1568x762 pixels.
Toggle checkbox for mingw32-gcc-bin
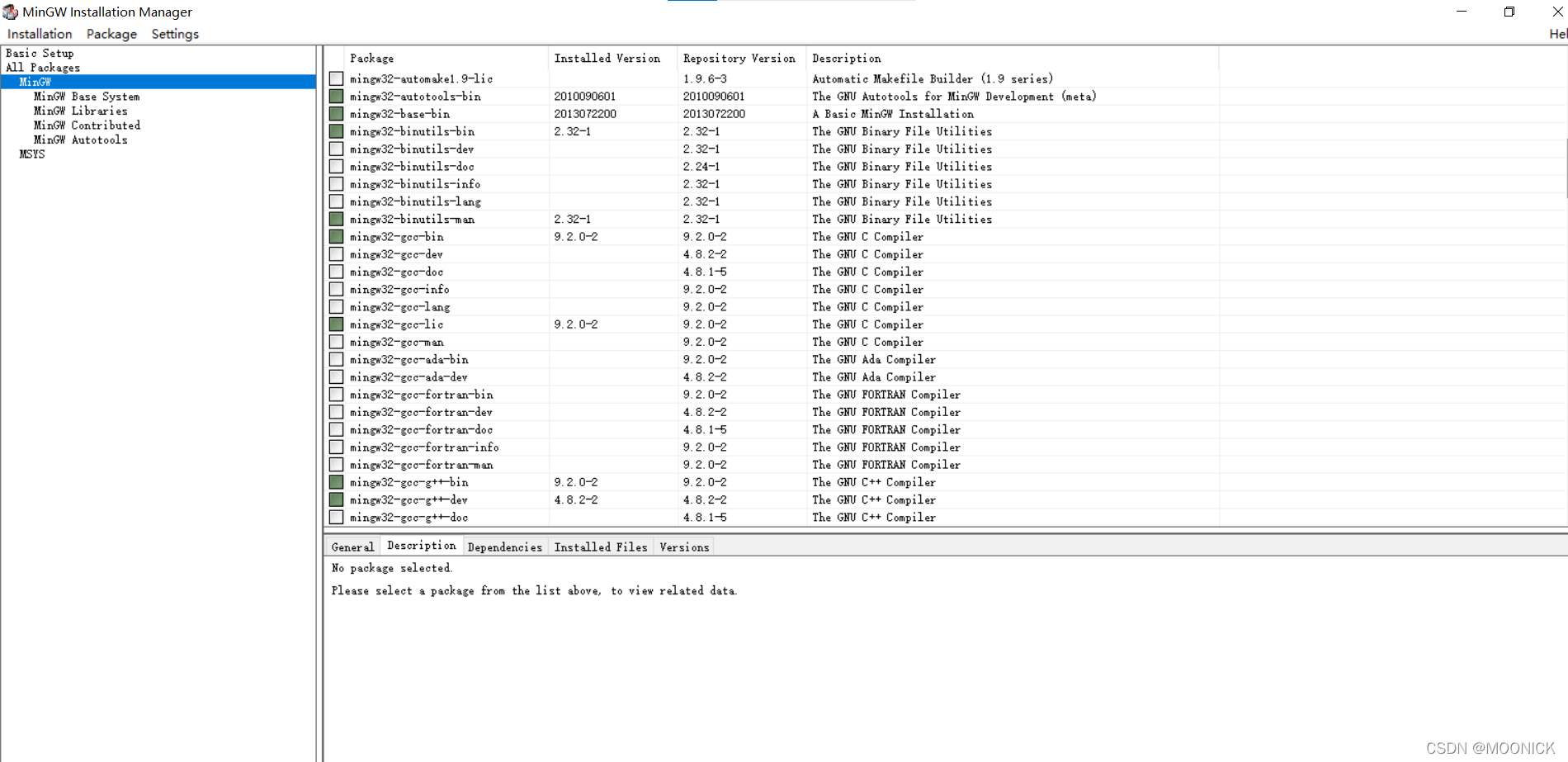(336, 236)
